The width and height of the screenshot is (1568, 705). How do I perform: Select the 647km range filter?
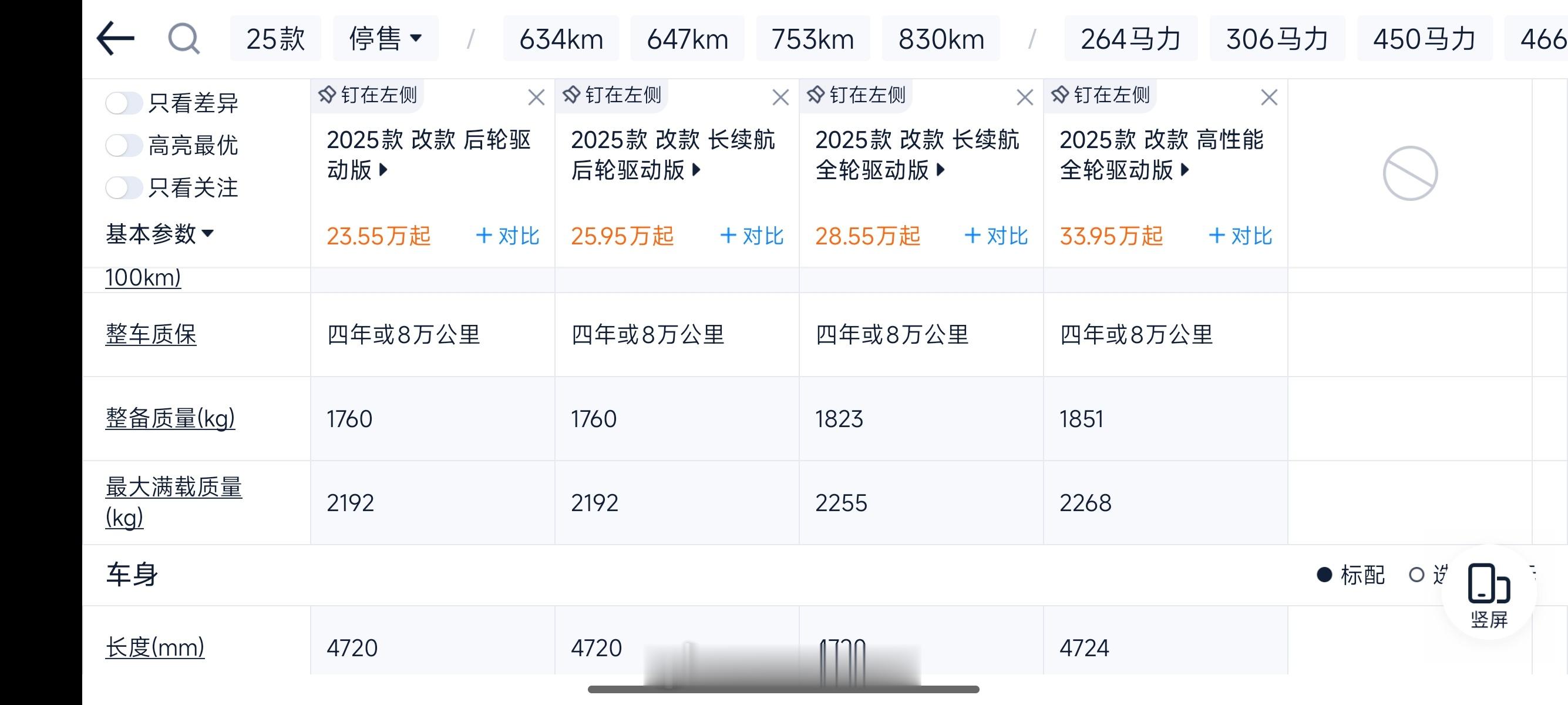[x=687, y=39]
